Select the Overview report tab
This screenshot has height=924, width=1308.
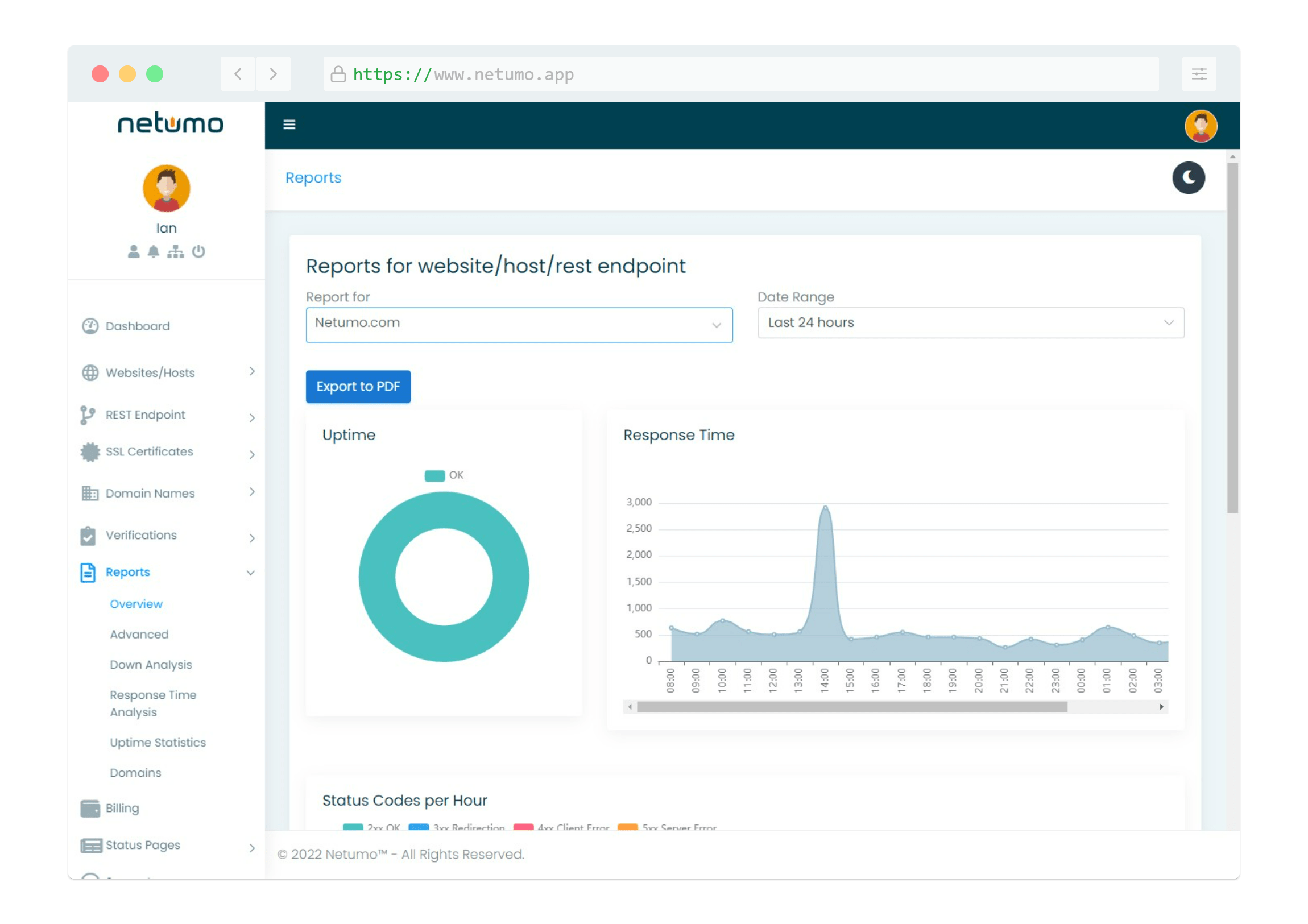(x=135, y=603)
